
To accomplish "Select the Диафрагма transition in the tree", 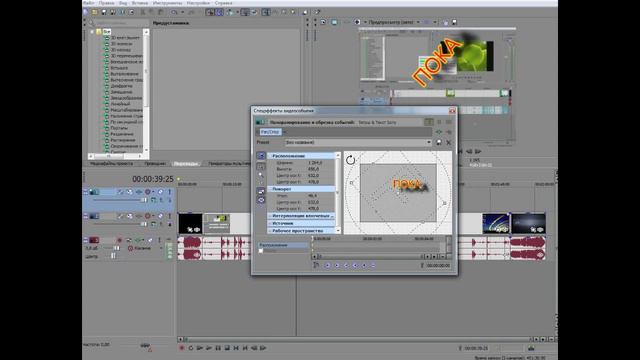I will coord(121,86).
